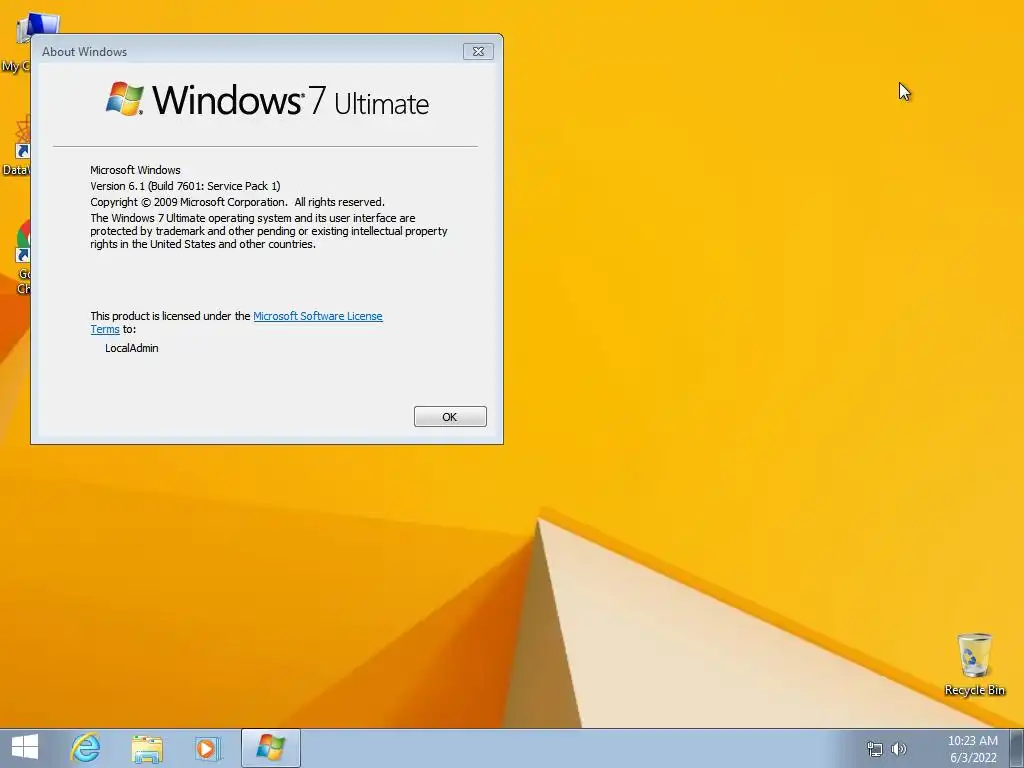Open the network tray icon

click(874, 749)
